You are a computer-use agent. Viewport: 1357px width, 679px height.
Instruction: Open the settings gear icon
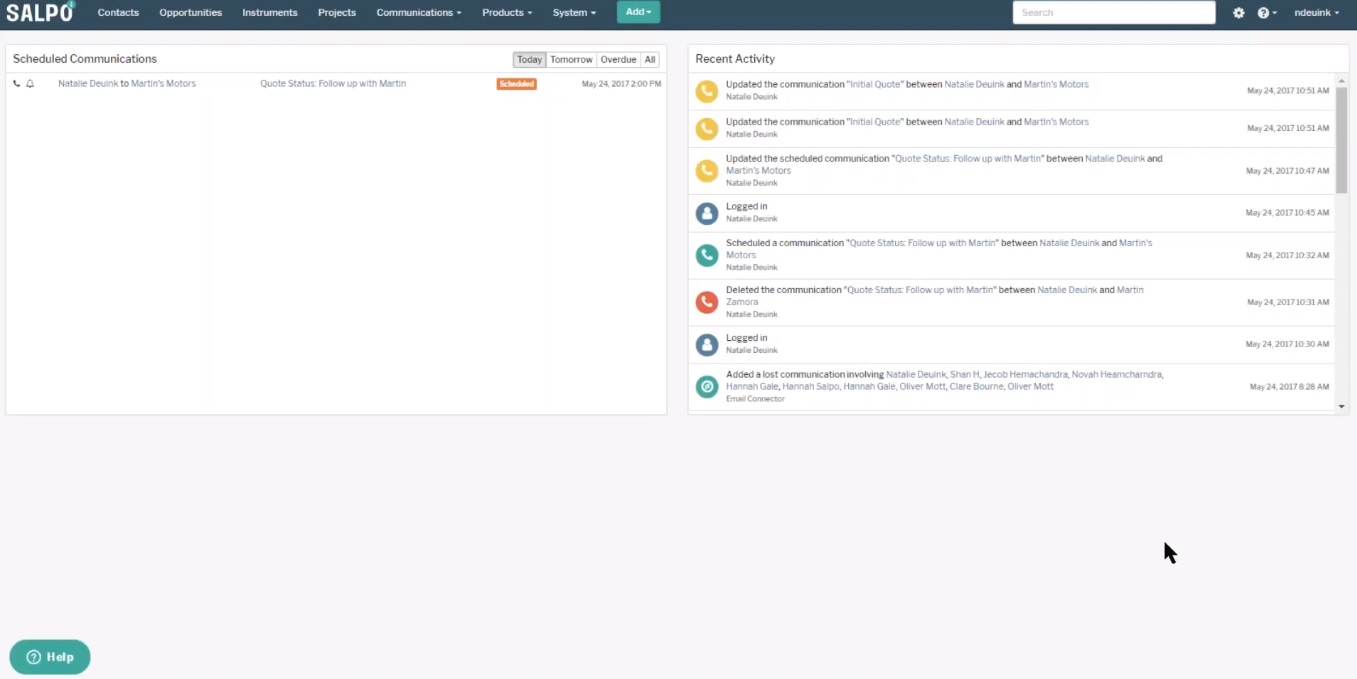click(1238, 13)
